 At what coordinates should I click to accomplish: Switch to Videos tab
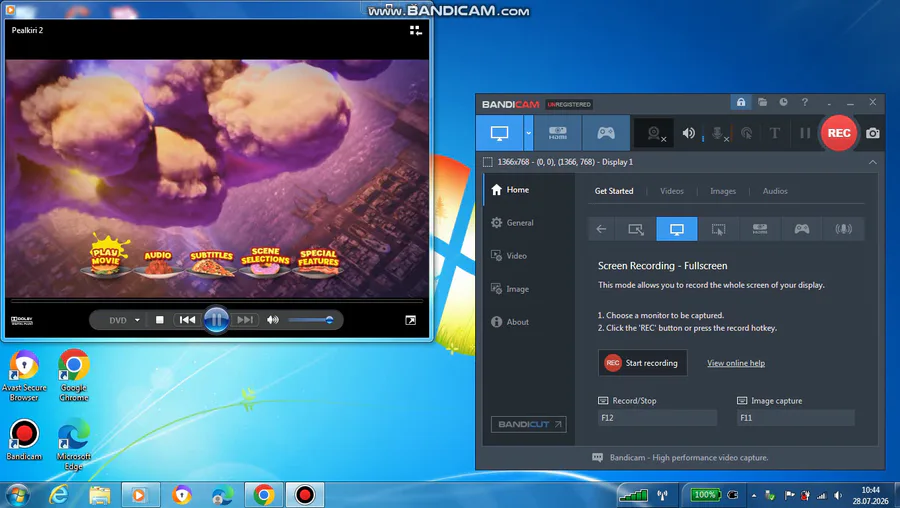click(x=672, y=191)
